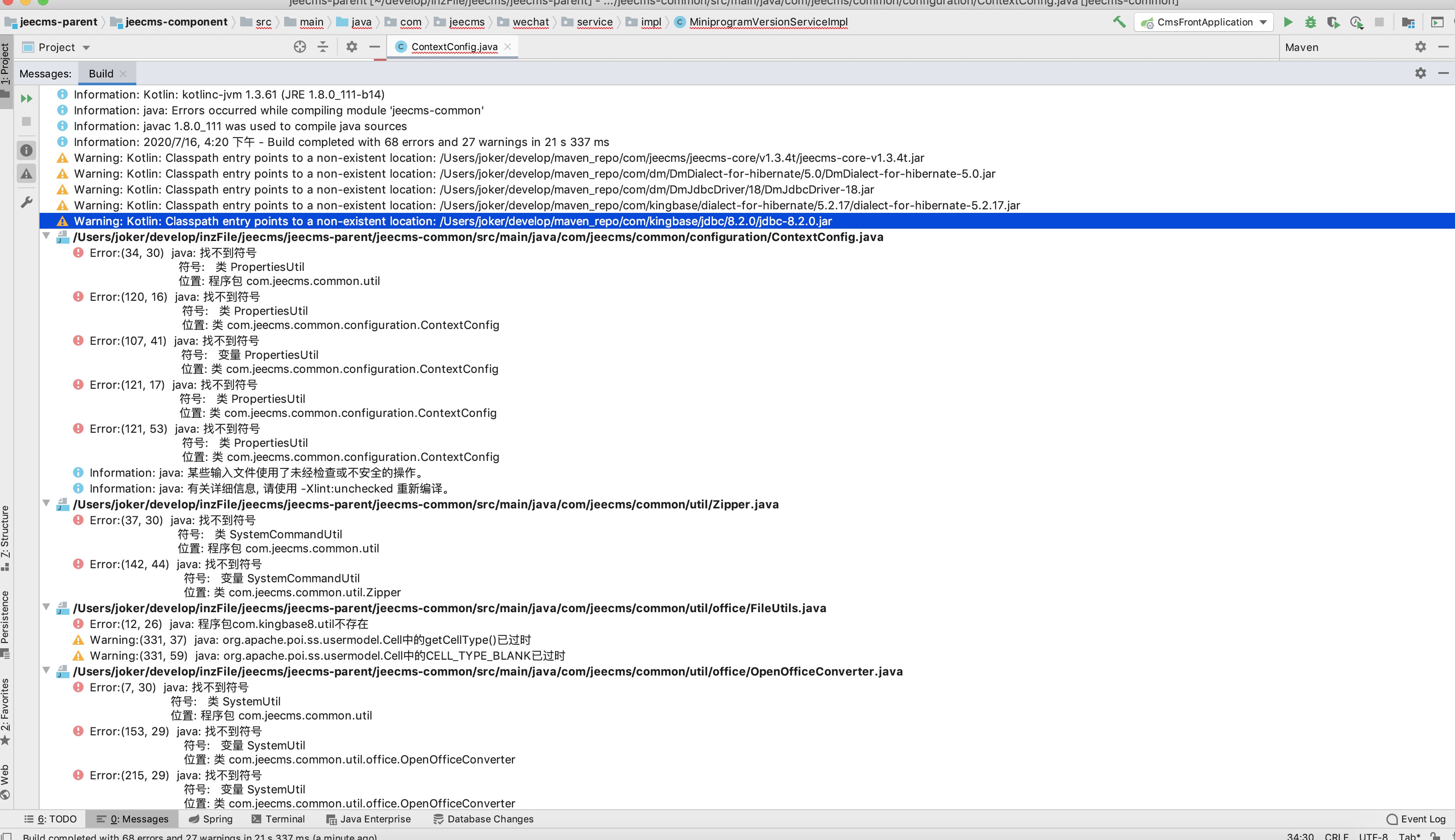Collapse the ContextConfig.java error group
Screen dimensions: 1455x840
[x=46, y=236]
